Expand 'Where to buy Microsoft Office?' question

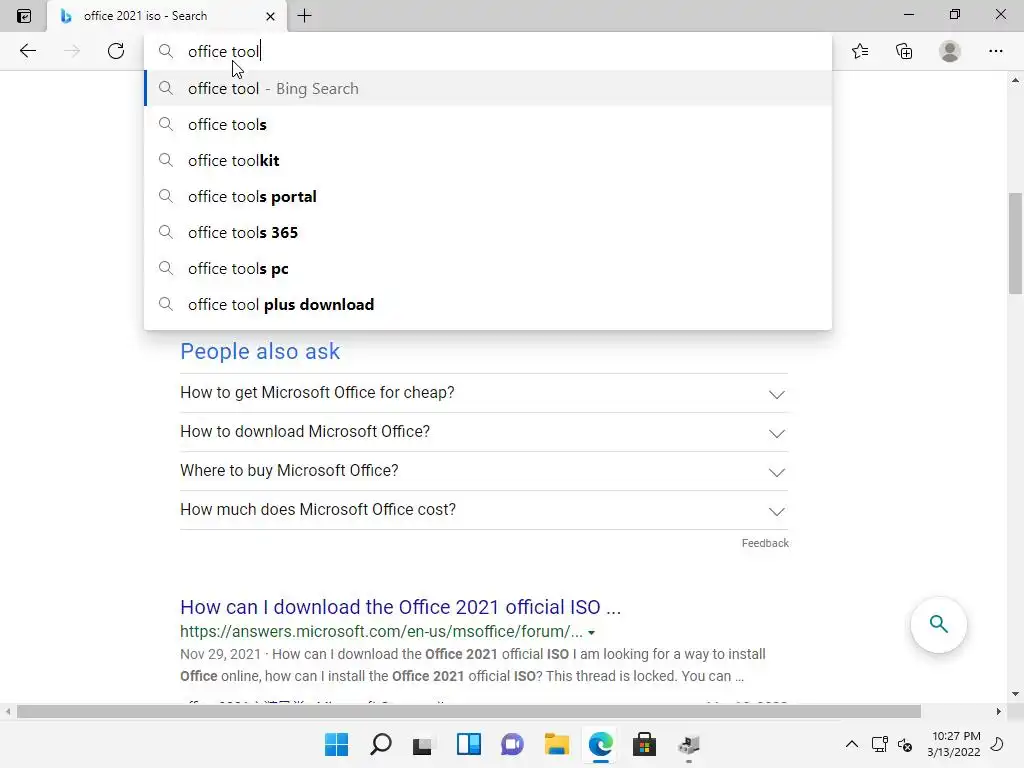click(484, 471)
